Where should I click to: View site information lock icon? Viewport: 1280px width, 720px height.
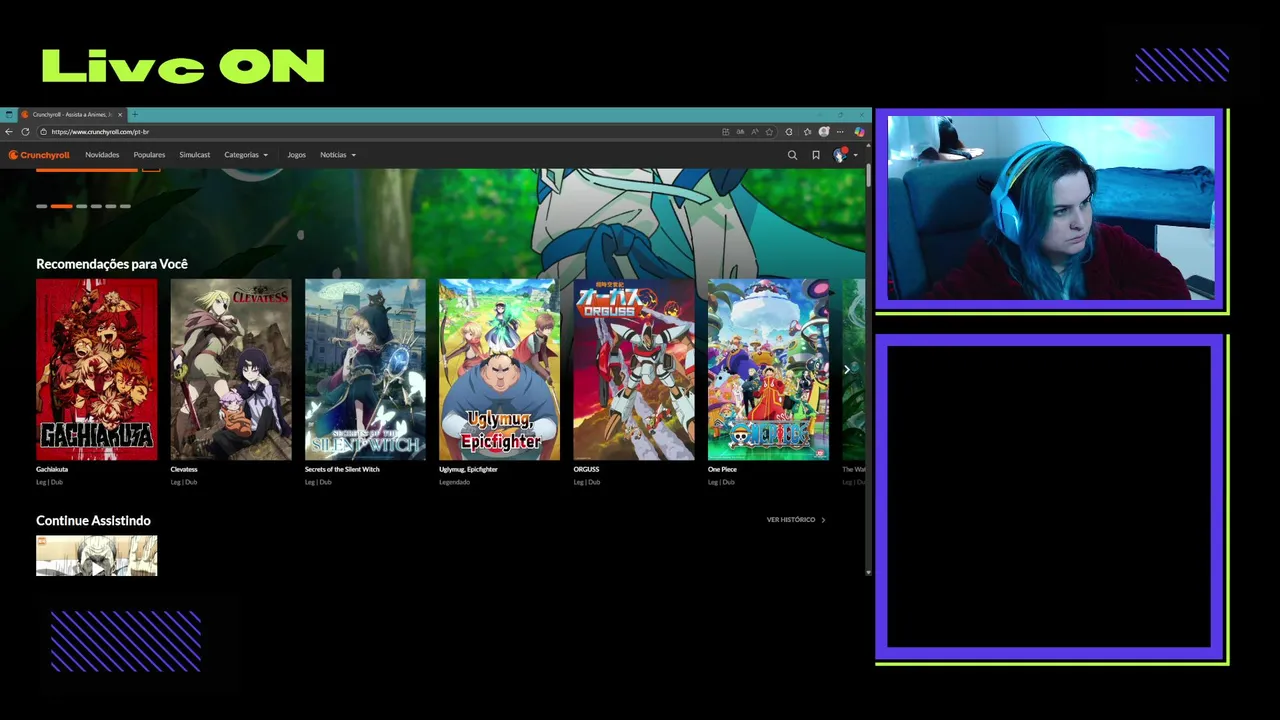[x=43, y=131]
